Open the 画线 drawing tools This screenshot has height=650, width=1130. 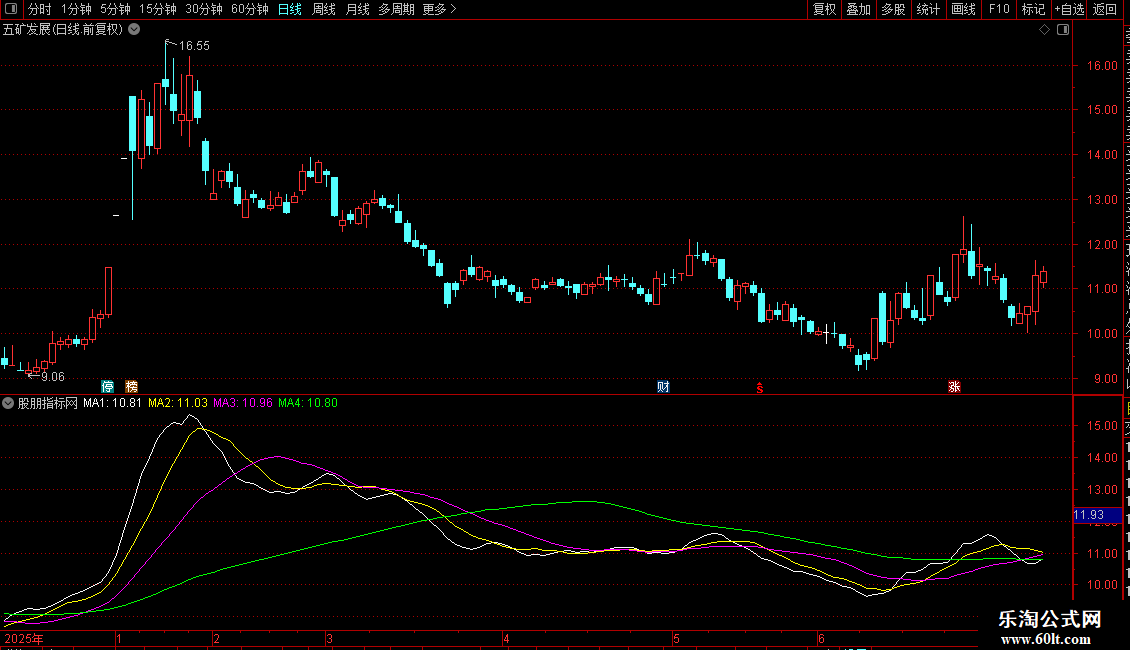963,9
